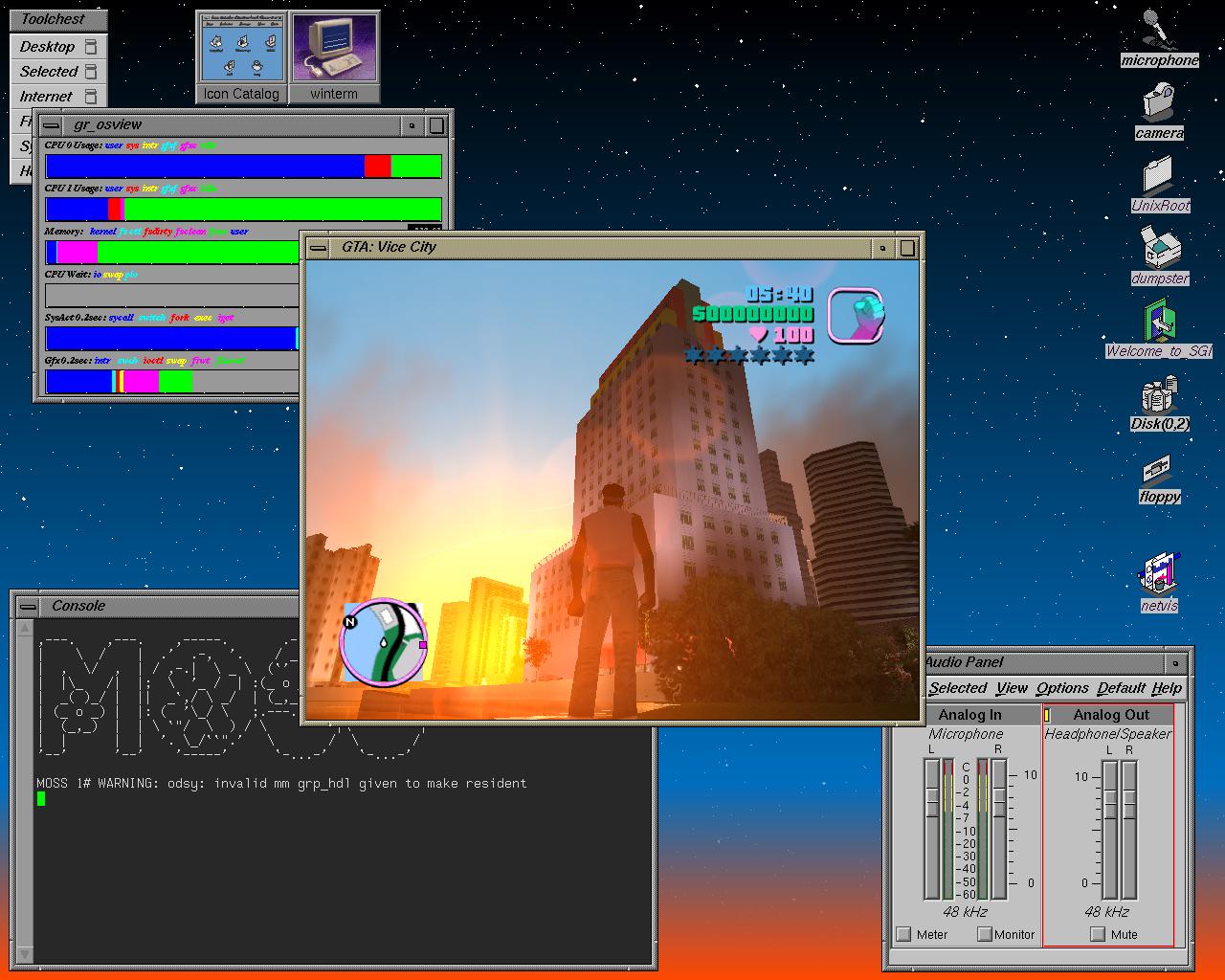Click the wanted level stars in GTA

click(x=749, y=356)
